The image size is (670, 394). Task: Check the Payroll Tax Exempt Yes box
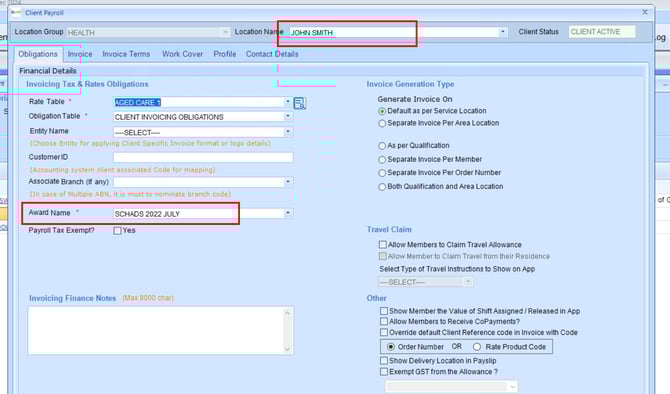[x=118, y=231]
